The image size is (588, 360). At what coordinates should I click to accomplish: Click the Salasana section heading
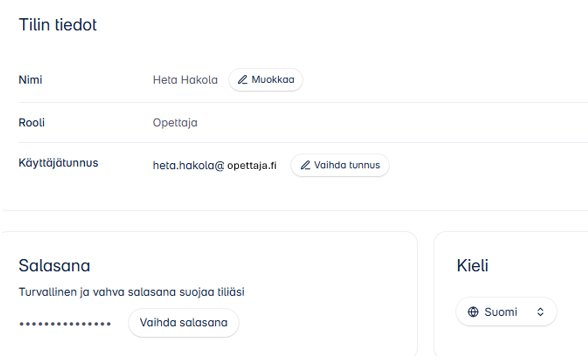tap(54, 266)
